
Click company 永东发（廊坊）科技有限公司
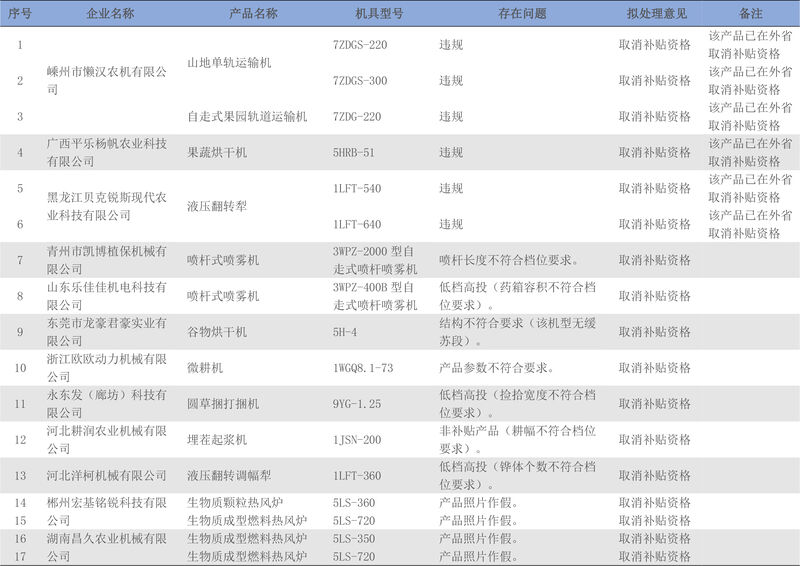107,404
